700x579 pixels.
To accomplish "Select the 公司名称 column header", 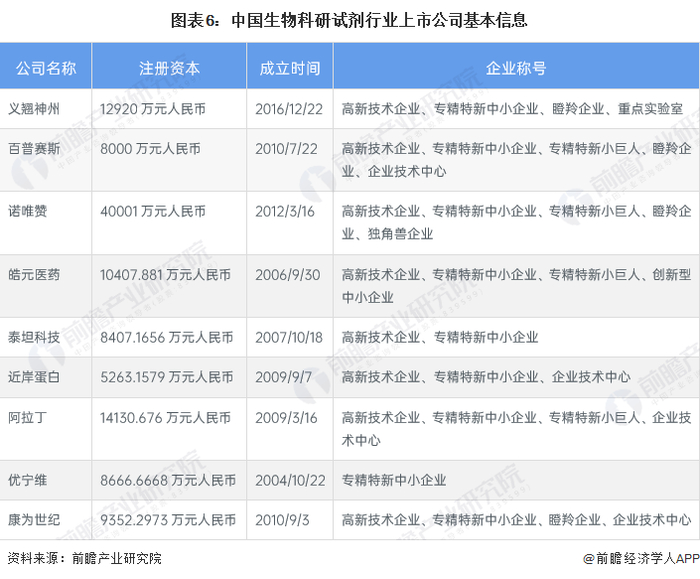I will 46,68.
